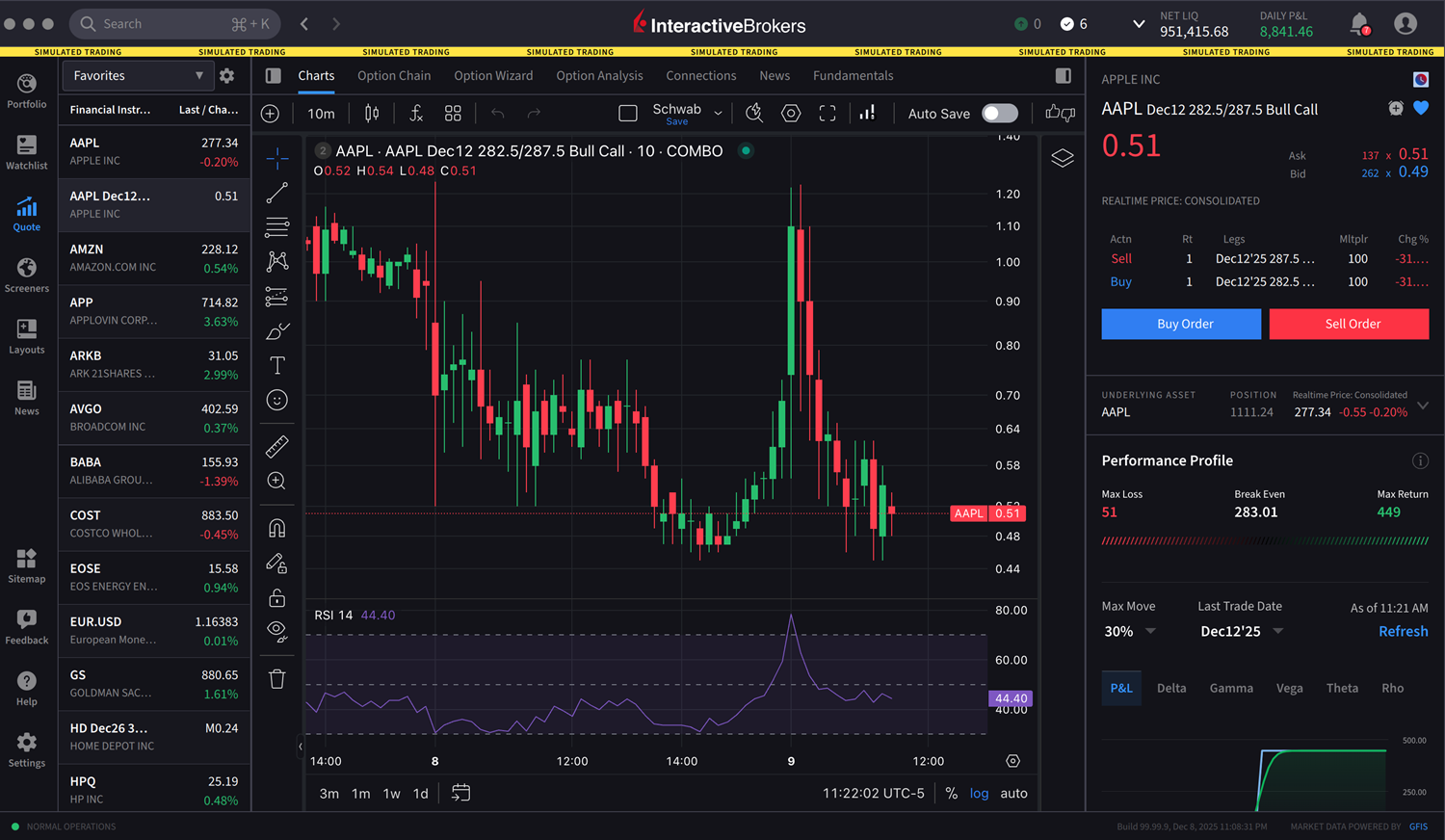1445x840 pixels.
Task: Toggle the Auto Save switch
Action: point(999,114)
